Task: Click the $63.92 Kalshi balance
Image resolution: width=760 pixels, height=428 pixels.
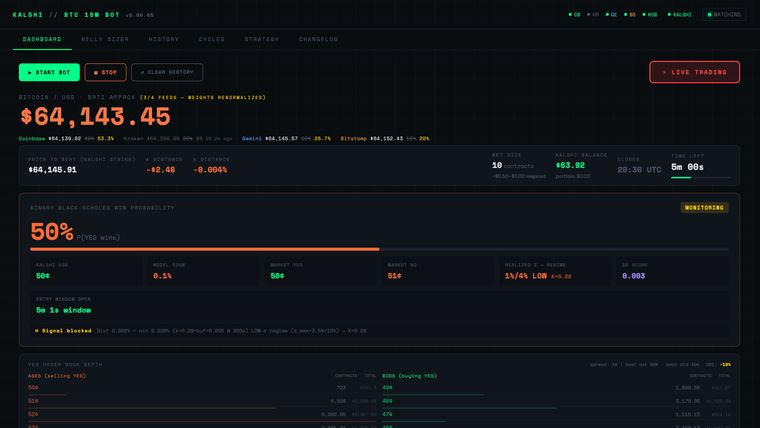Action: (570, 165)
